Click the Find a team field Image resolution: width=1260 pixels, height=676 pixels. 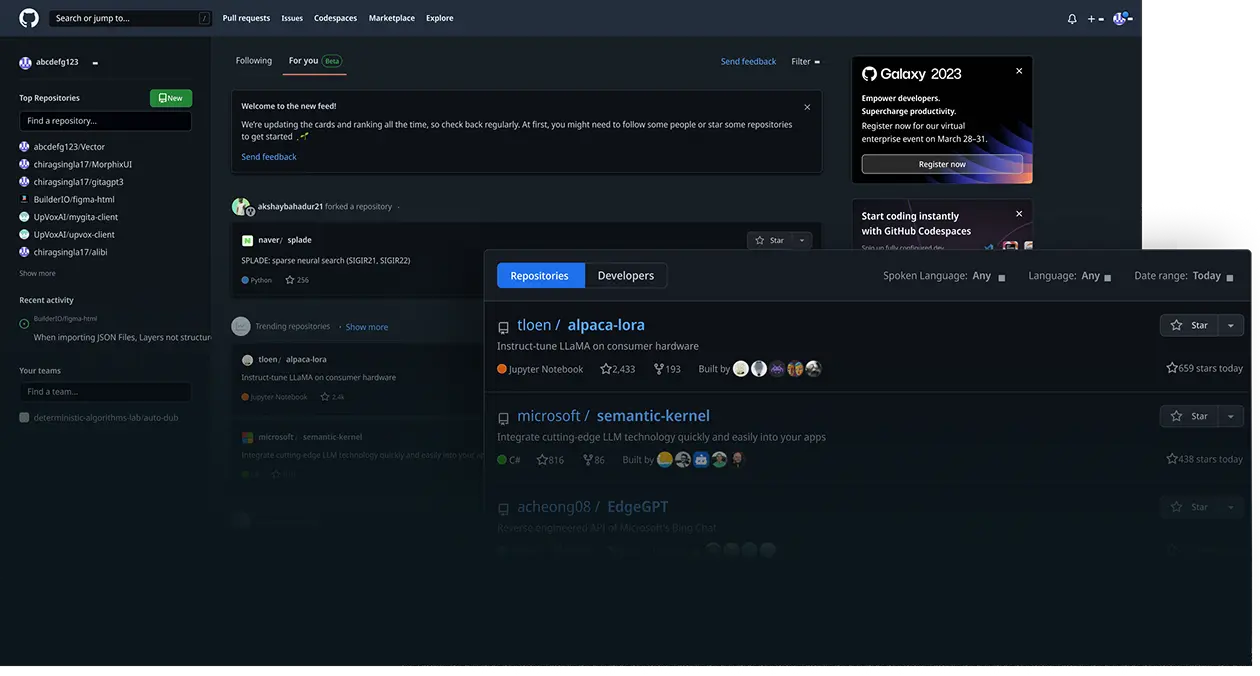pyautogui.click(x=105, y=392)
